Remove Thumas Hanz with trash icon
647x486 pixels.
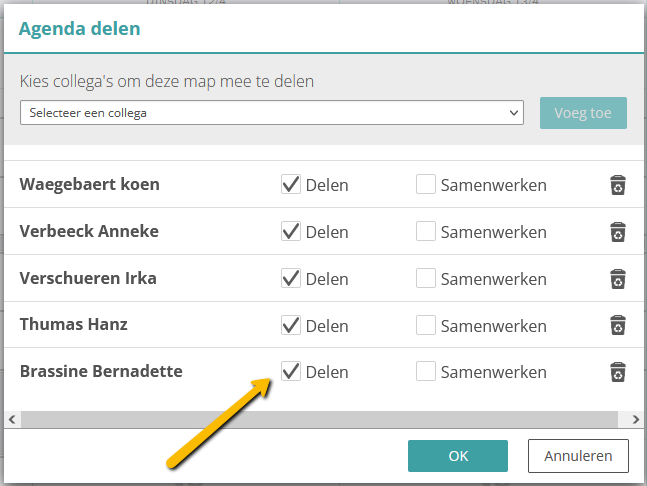618,325
